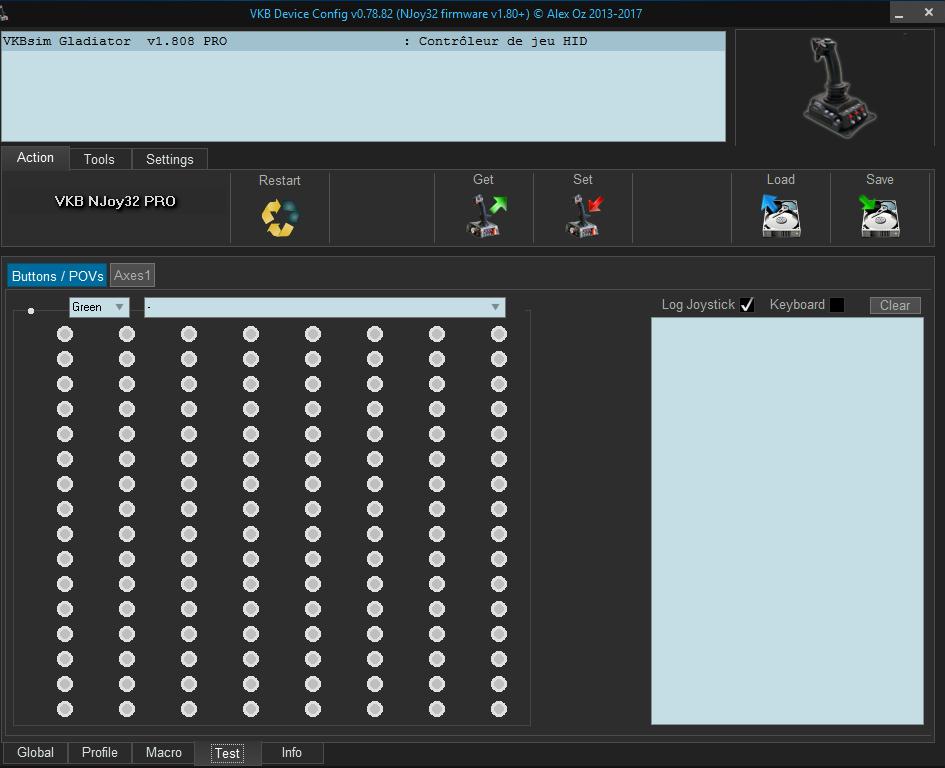
Task: Click the joystick device image
Action: pyautogui.click(x=838, y=87)
